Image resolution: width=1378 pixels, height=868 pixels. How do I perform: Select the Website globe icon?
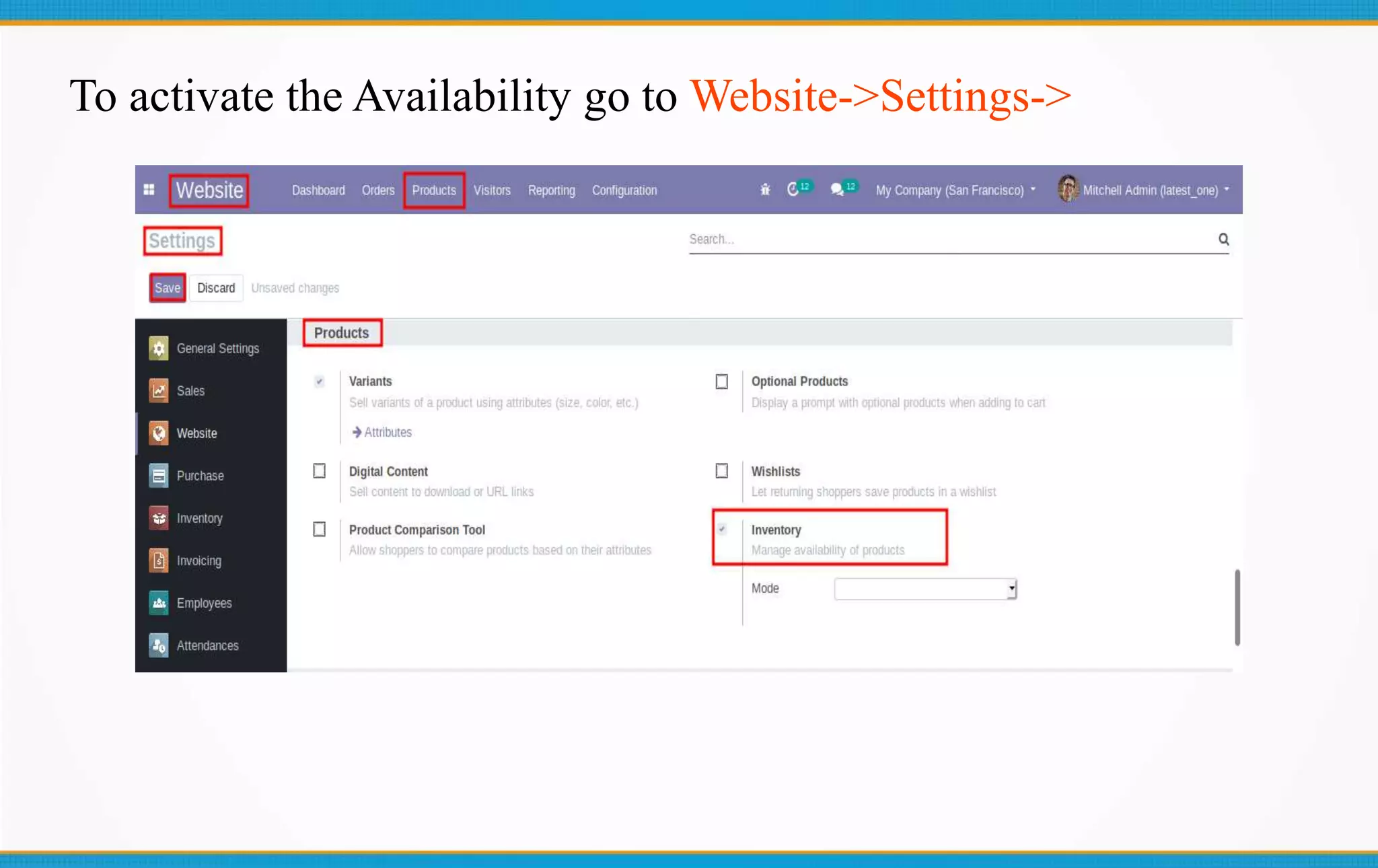tap(159, 433)
